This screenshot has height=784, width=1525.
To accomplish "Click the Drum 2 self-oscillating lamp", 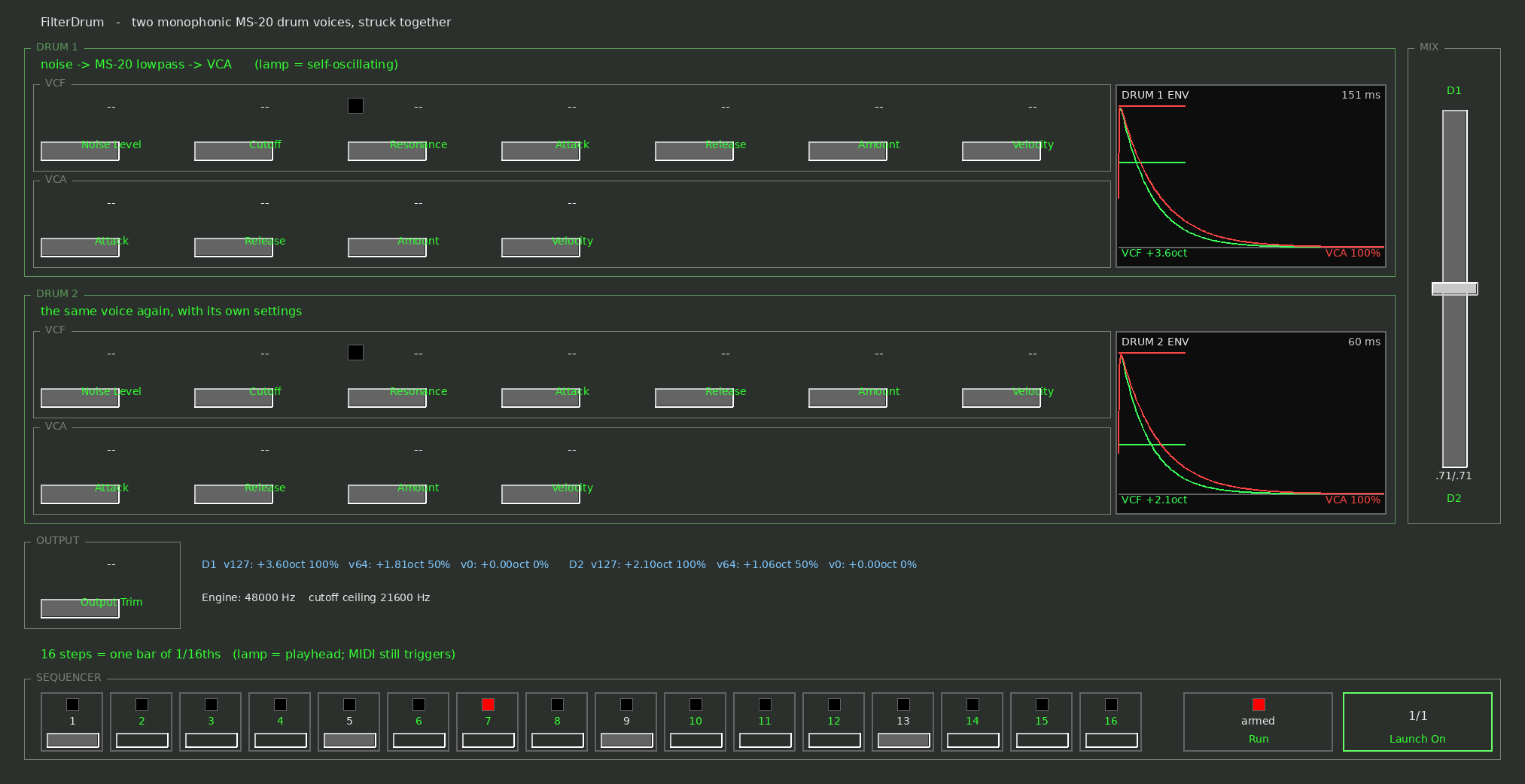I will tap(355, 353).
